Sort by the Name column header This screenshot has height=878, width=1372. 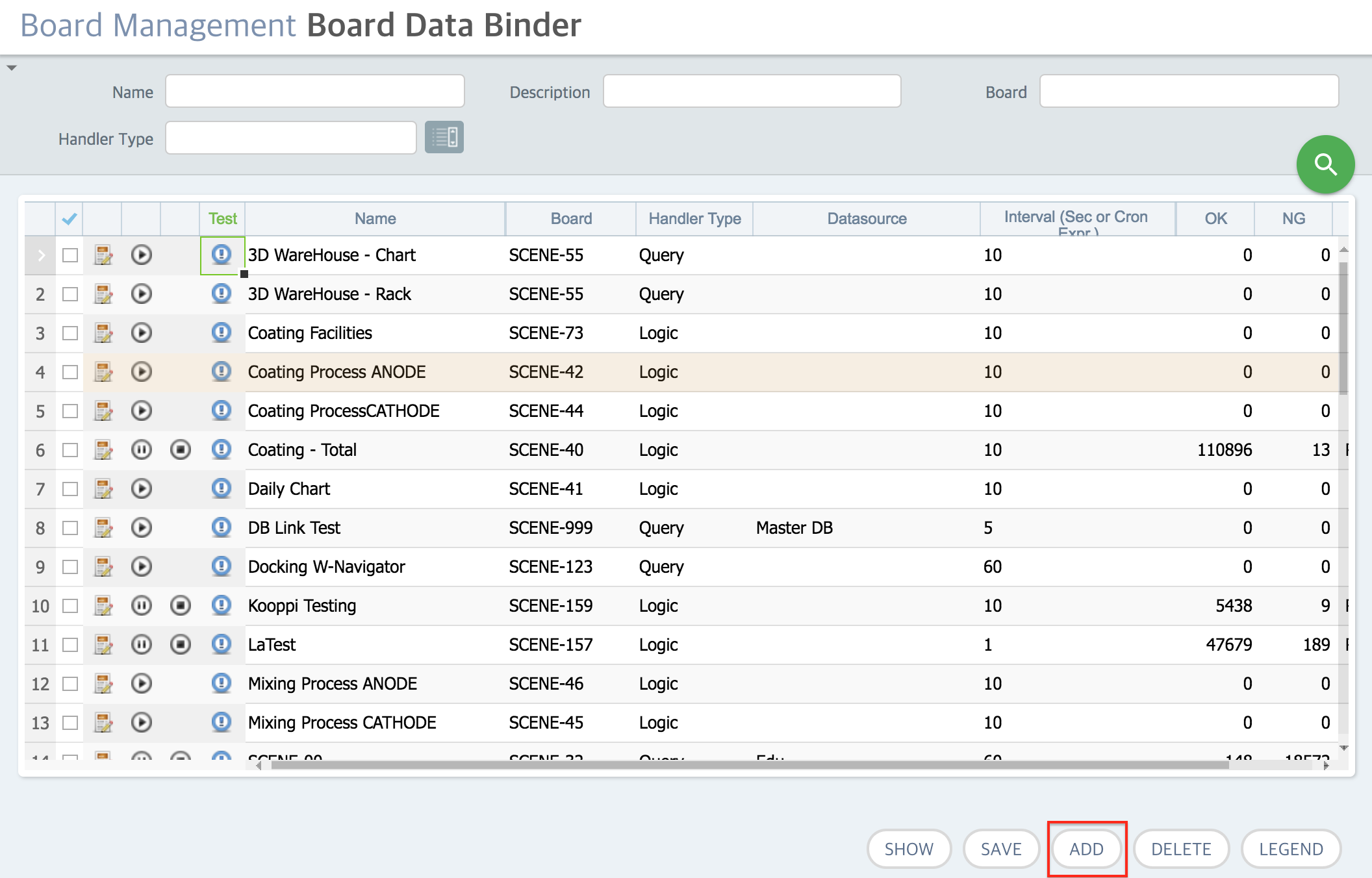(x=375, y=219)
